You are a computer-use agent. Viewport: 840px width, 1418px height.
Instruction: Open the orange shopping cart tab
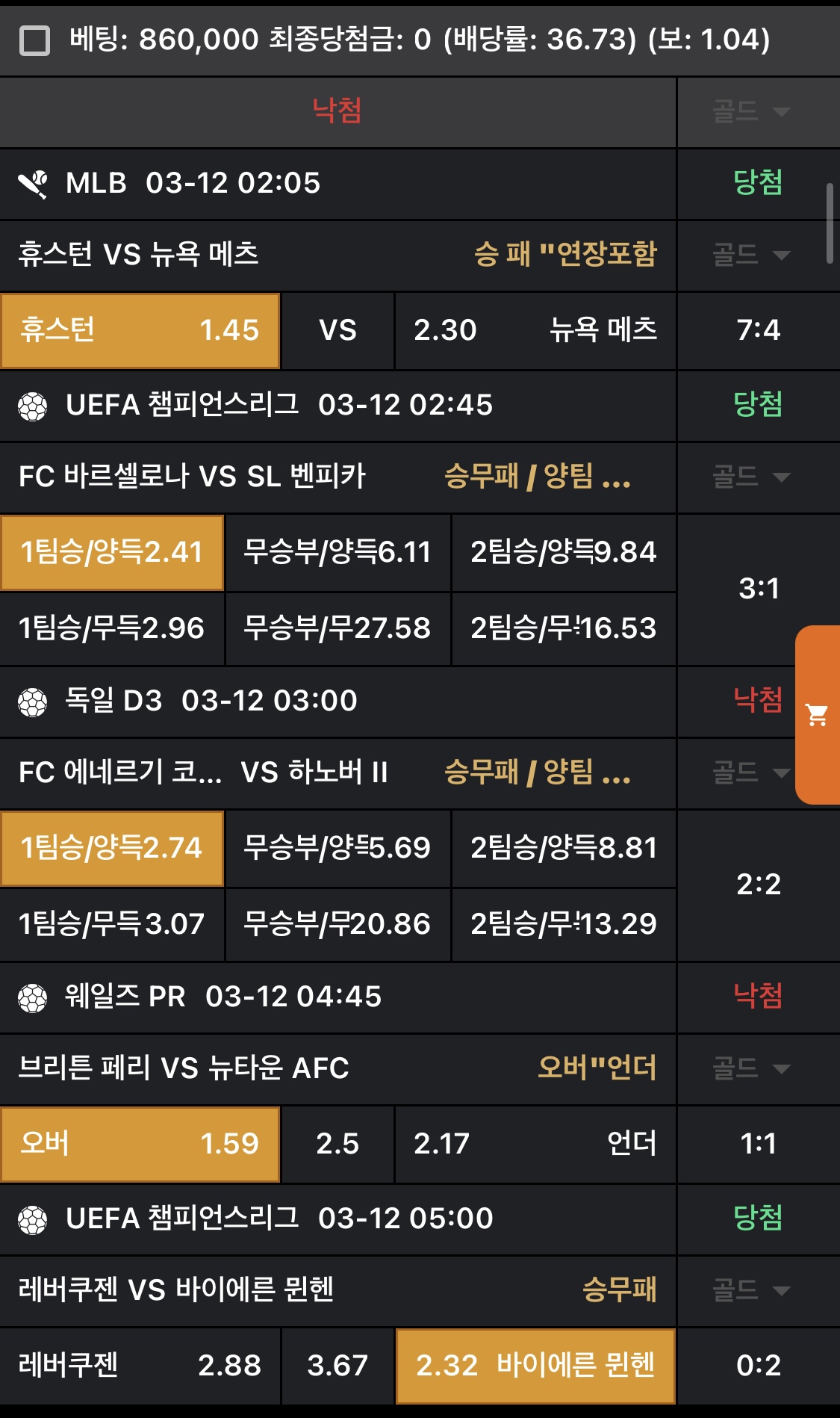[x=818, y=715]
